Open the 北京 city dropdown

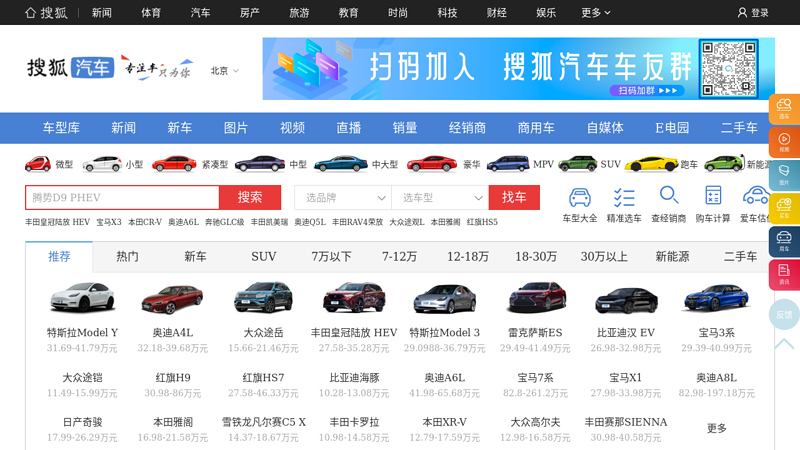(x=224, y=71)
